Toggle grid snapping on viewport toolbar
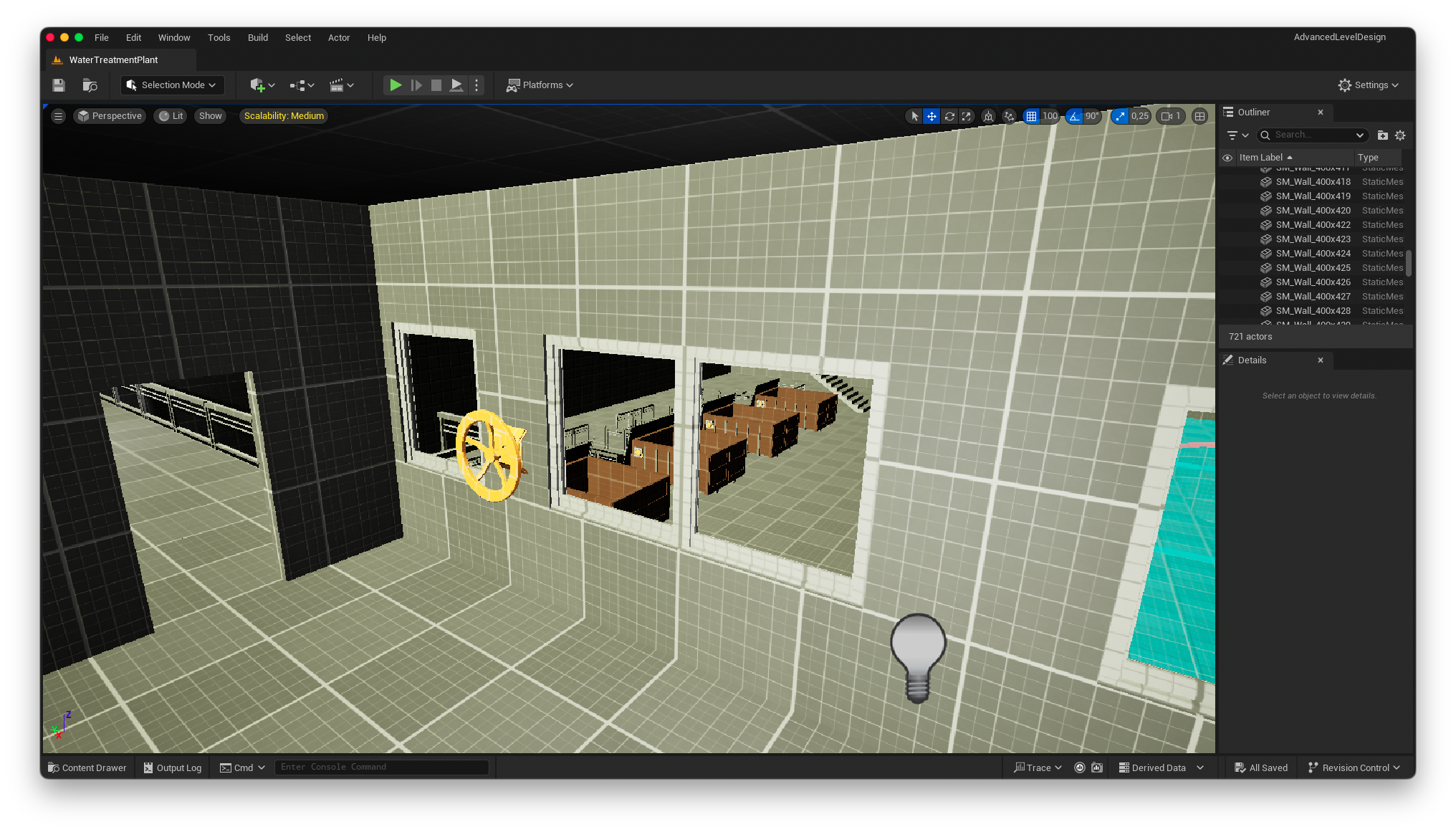 click(x=1031, y=116)
